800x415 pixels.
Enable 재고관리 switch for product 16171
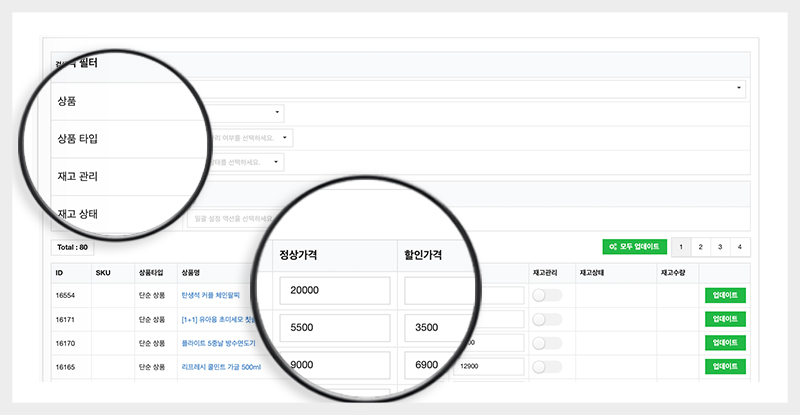(547, 319)
